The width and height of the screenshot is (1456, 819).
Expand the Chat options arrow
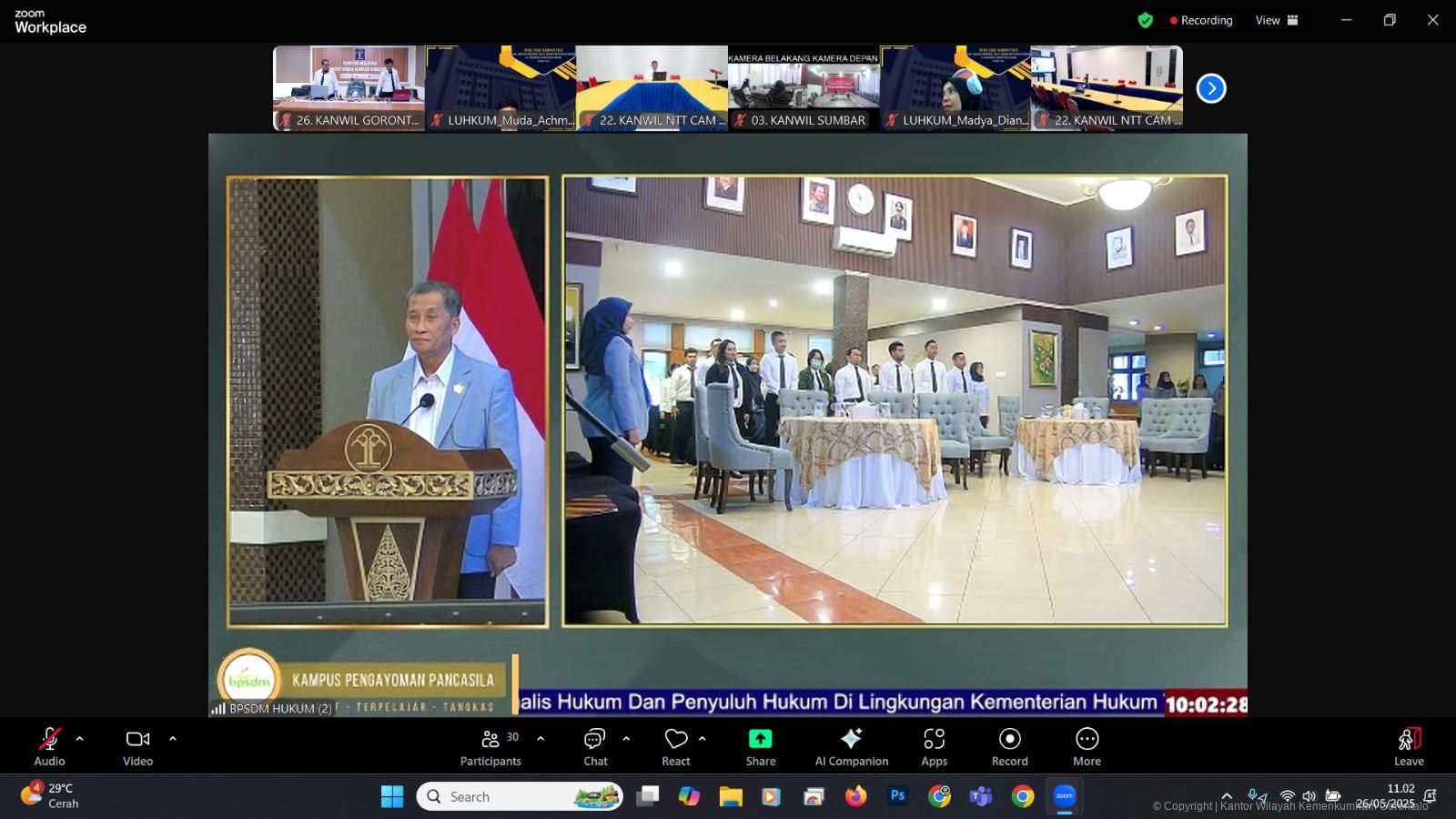[x=626, y=739]
